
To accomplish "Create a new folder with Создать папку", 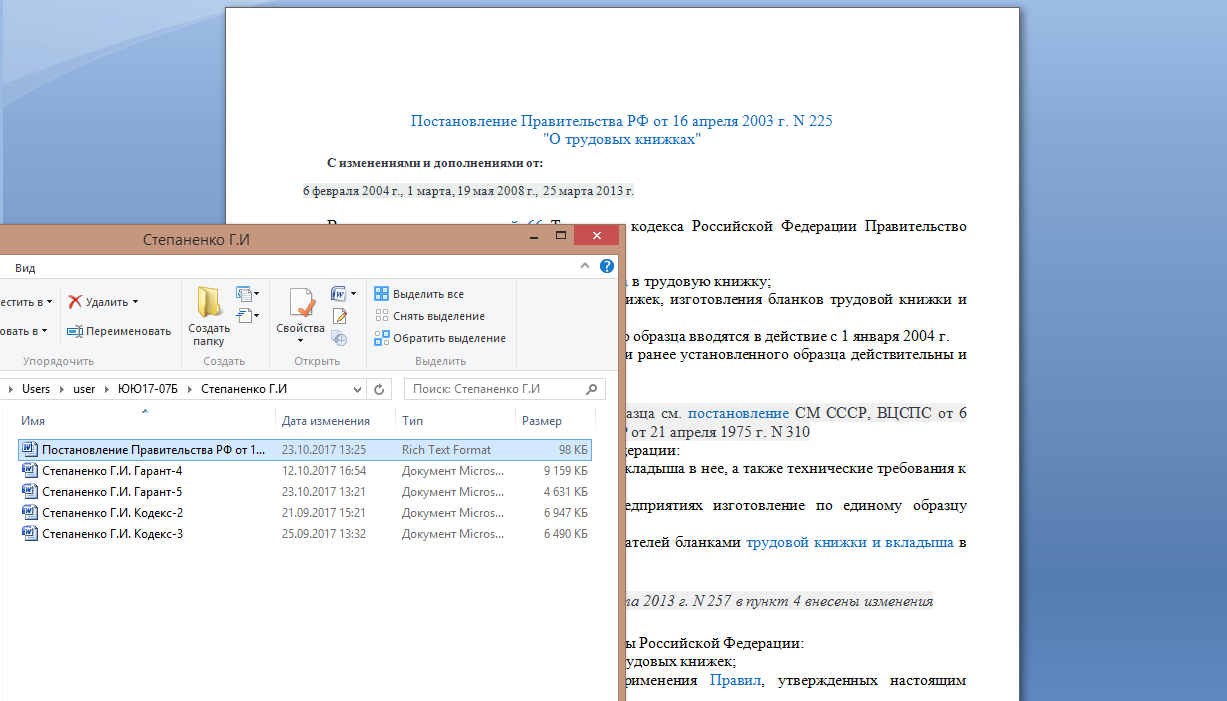I will (x=209, y=316).
